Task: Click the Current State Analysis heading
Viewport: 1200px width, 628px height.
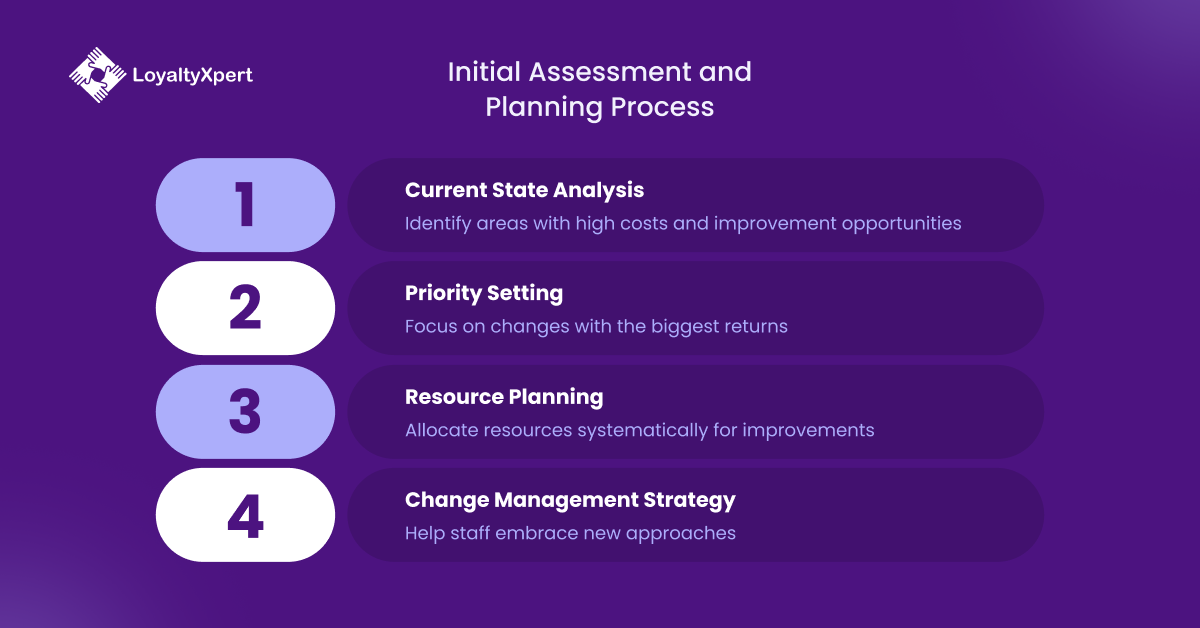Action: click(524, 190)
